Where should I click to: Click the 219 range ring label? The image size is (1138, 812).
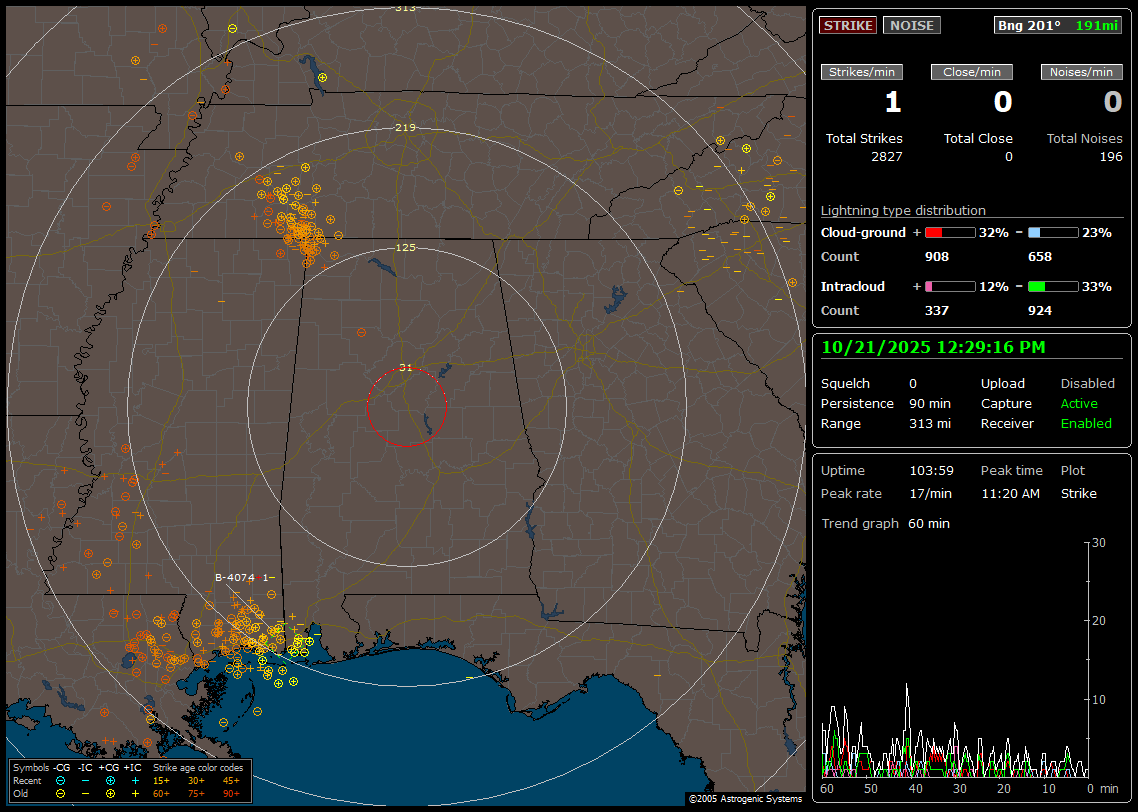pos(405,128)
